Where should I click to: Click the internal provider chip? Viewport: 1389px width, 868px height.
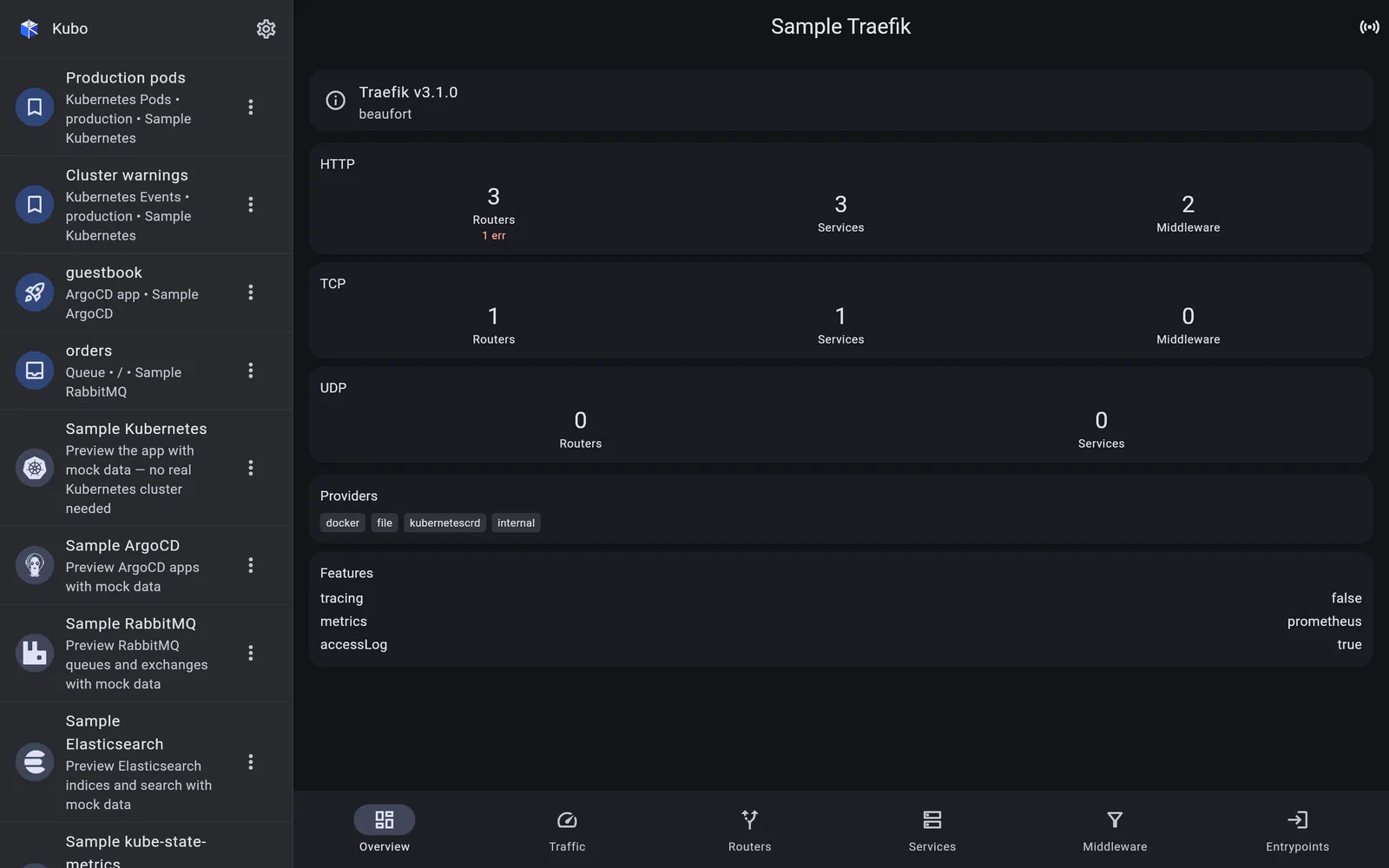pos(516,523)
